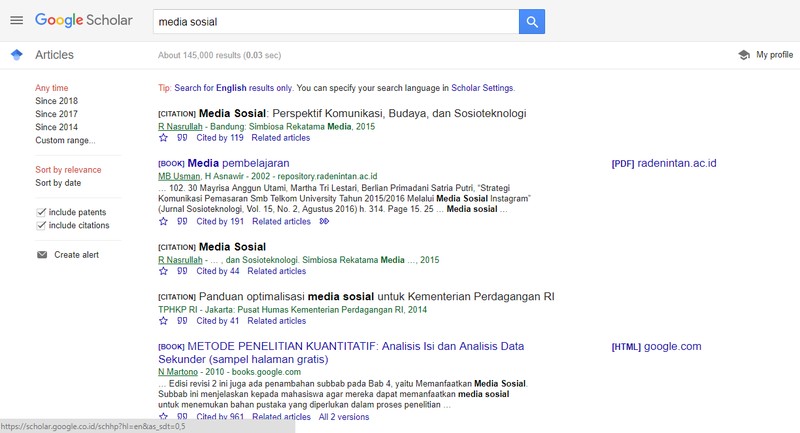Click the blue search magnifier button
This screenshot has width=800, height=433.
532,21
